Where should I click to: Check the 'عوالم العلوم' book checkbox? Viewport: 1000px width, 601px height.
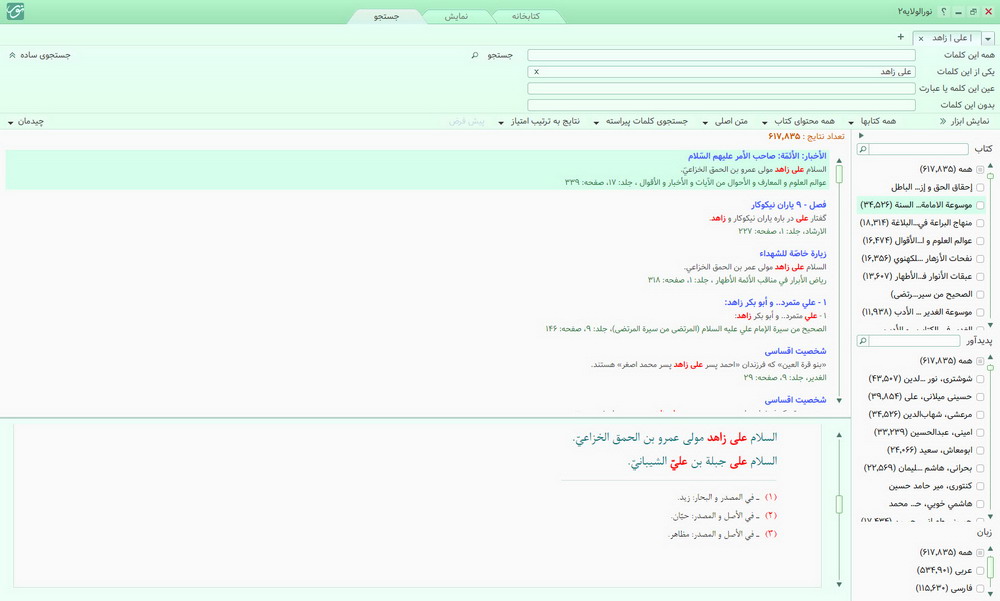coord(980,241)
